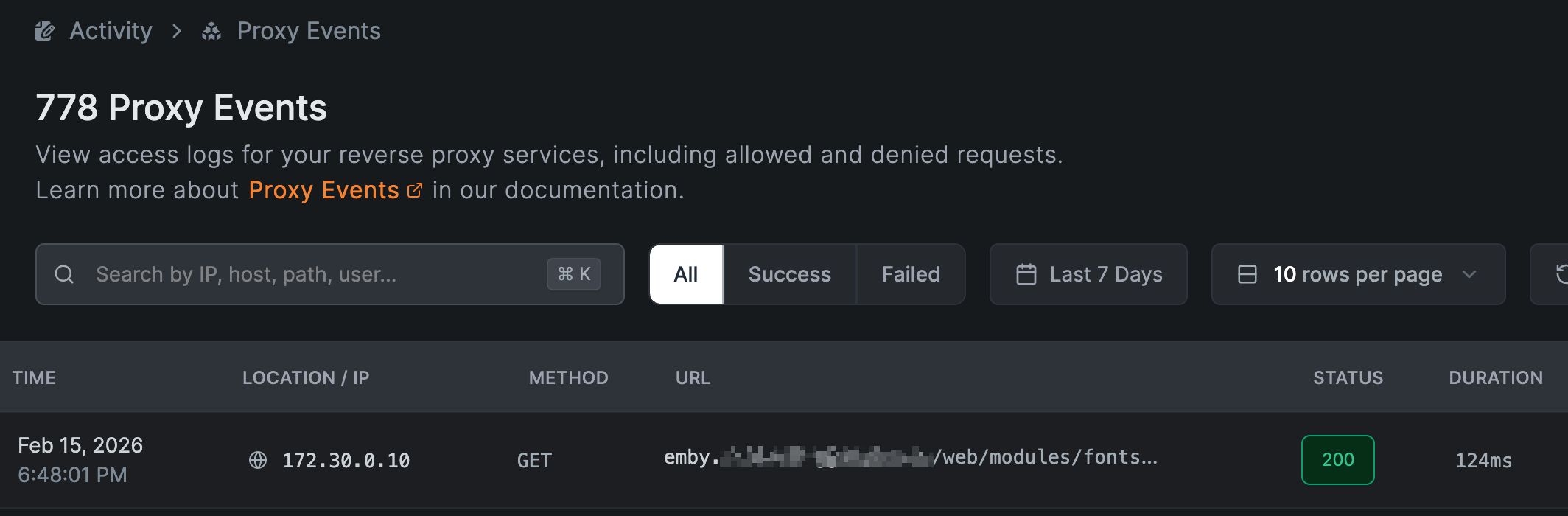This screenshot has width=1568, height=516.
Task: Click the chevron on rows per page
Action: click(x=1469, y=274)
